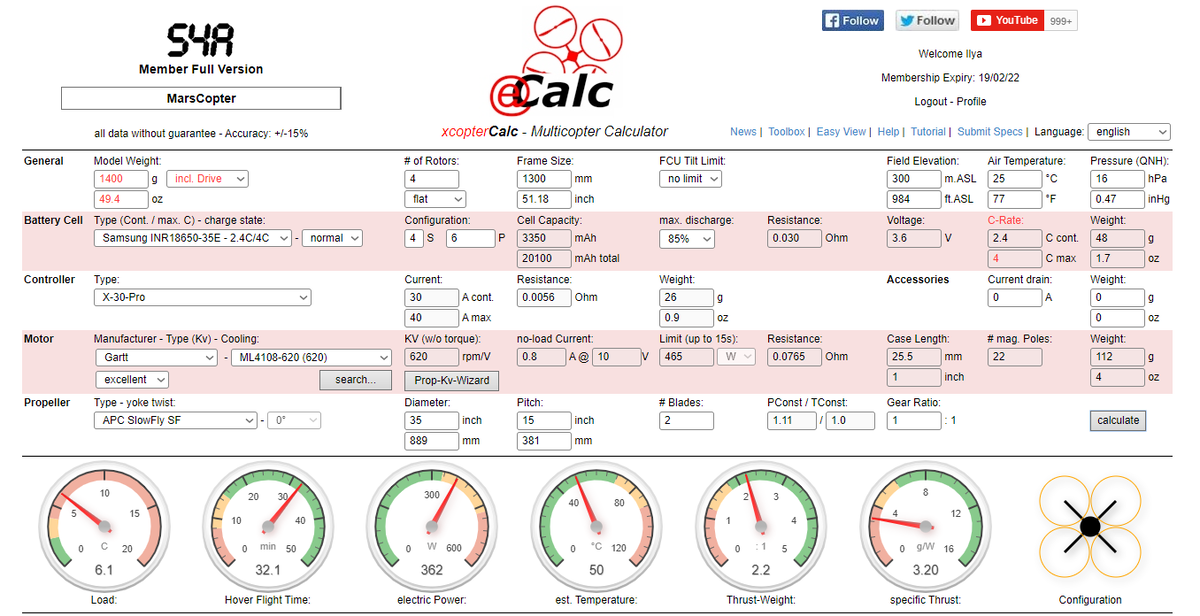
Task: Click the Facebook Follow button
Action: [x=852, y=20]
